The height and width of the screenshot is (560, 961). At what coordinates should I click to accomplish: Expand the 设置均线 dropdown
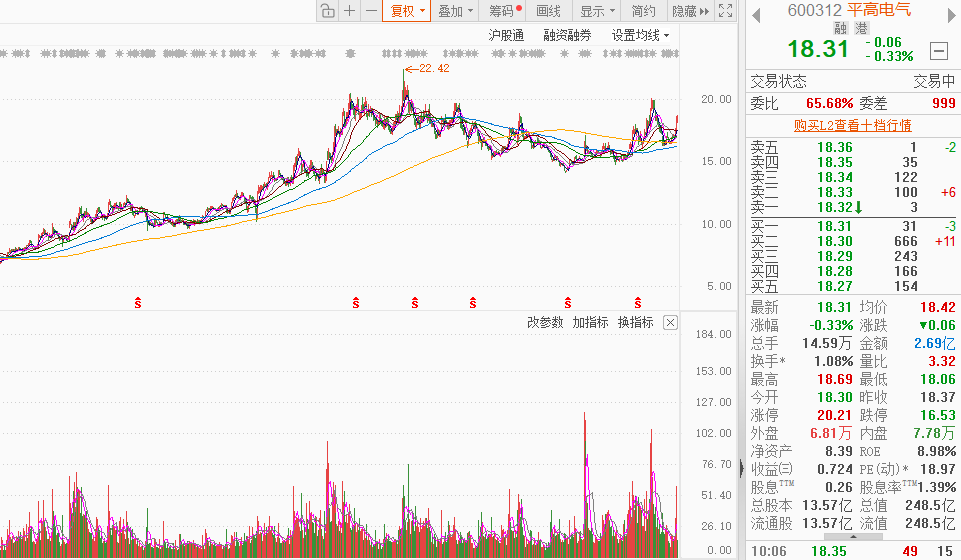point(640,36)
